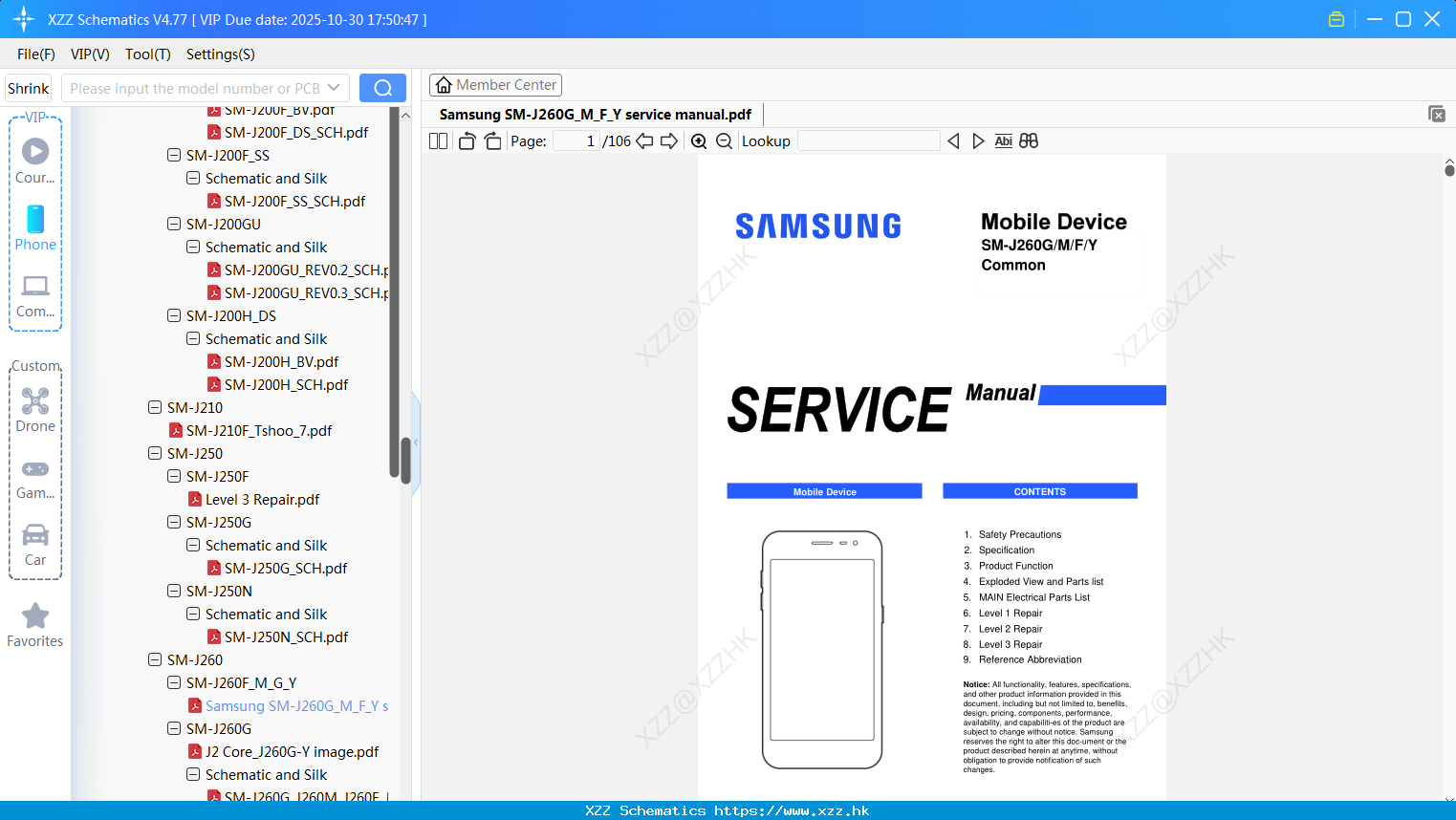Toggle two-page view in PDF toolbar
Viewport: 1456px width, 820px height.
(x=438, y=141)
